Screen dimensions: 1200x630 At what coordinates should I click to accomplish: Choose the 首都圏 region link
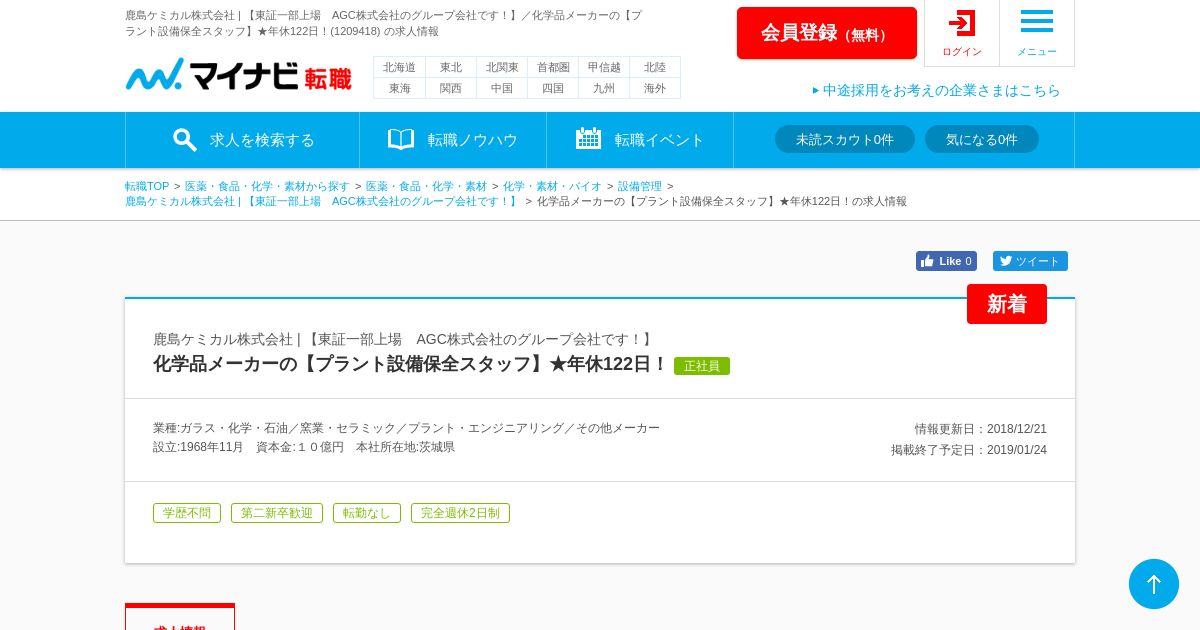click(553, 67)
